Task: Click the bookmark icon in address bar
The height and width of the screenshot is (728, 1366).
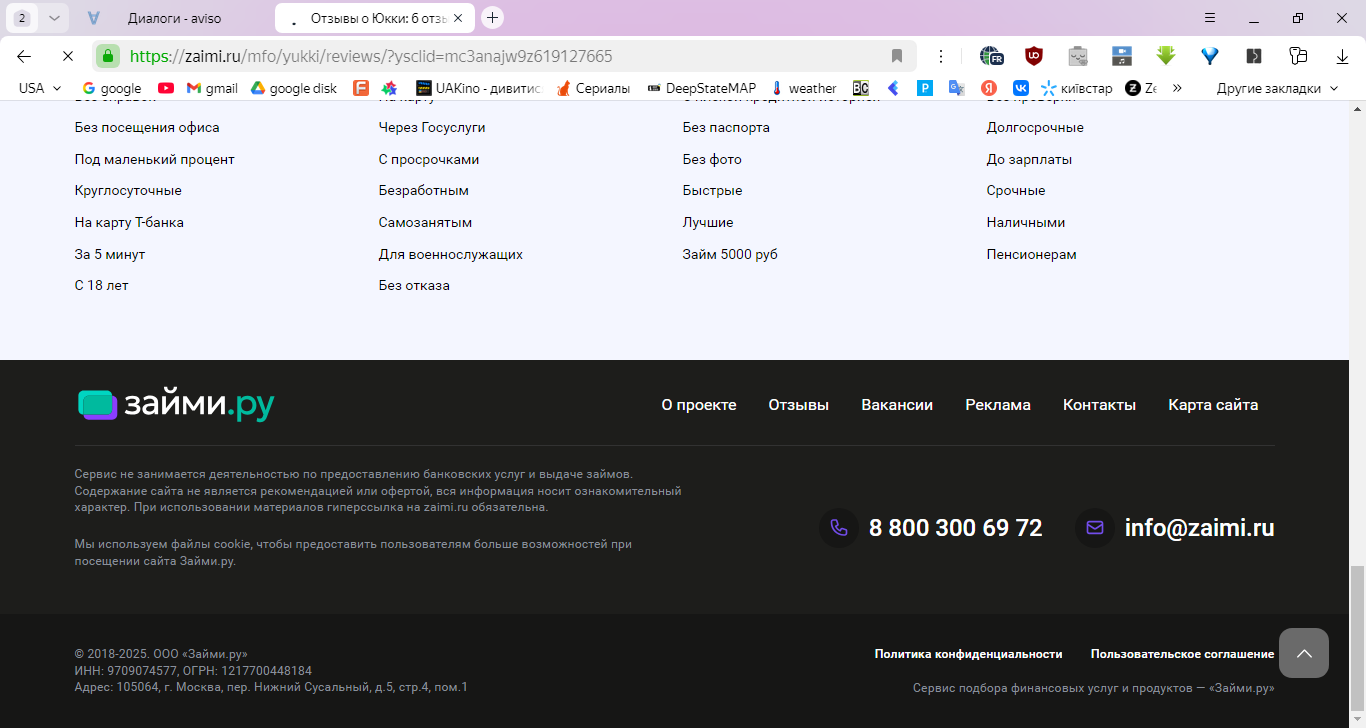Action: [897, 56]
